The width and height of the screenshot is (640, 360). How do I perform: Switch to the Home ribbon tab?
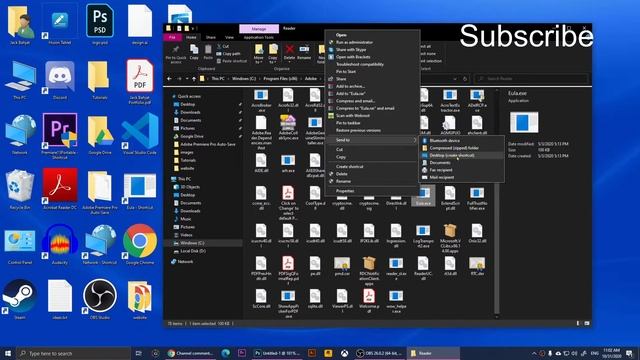(x=191, y=37)
